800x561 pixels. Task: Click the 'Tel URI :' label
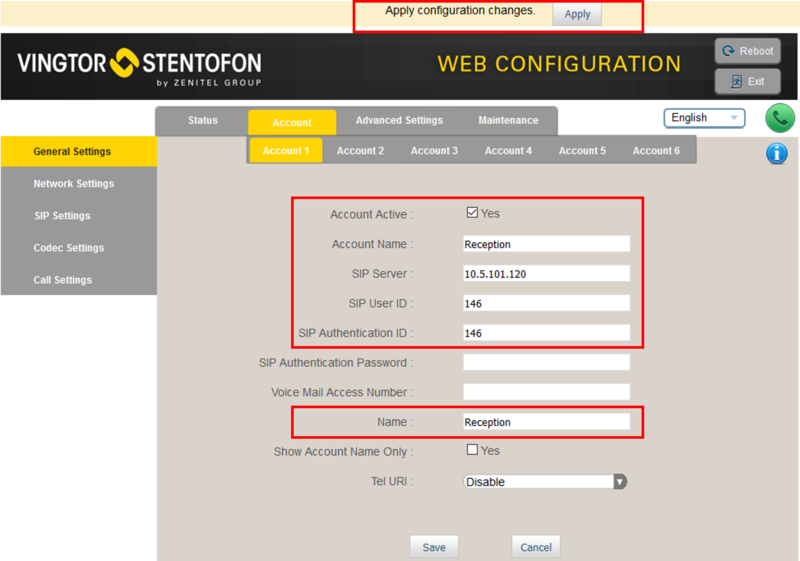392,481
